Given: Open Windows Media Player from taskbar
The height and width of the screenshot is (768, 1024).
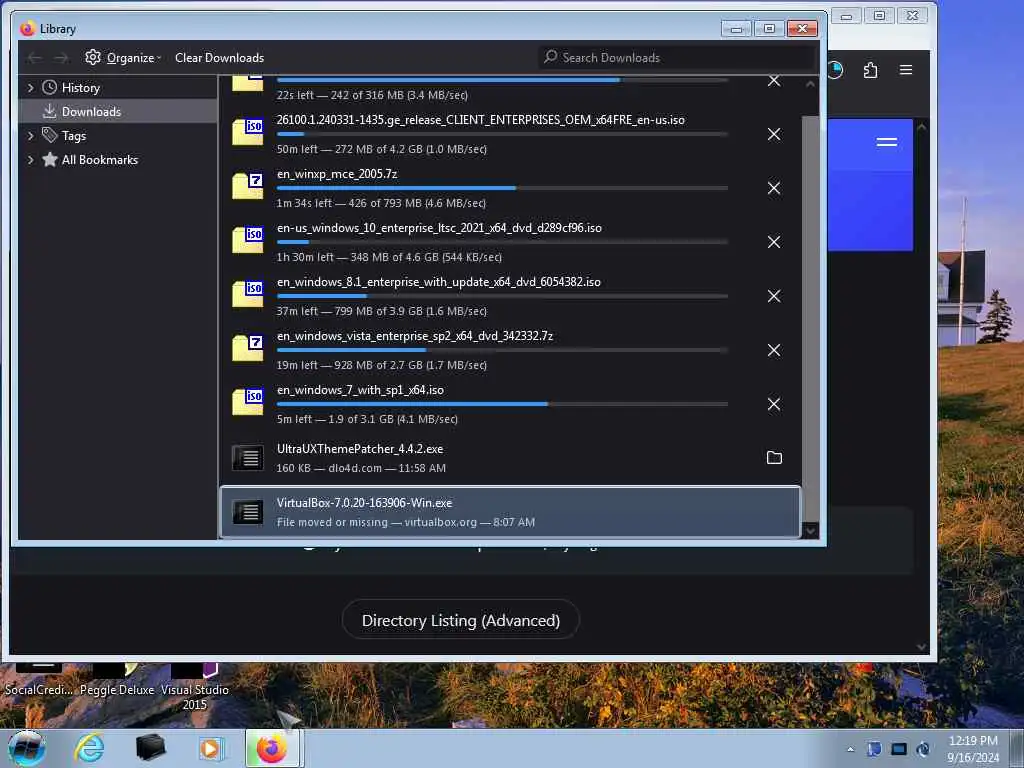Looking at the screenshot, I should tap(211, 748).
